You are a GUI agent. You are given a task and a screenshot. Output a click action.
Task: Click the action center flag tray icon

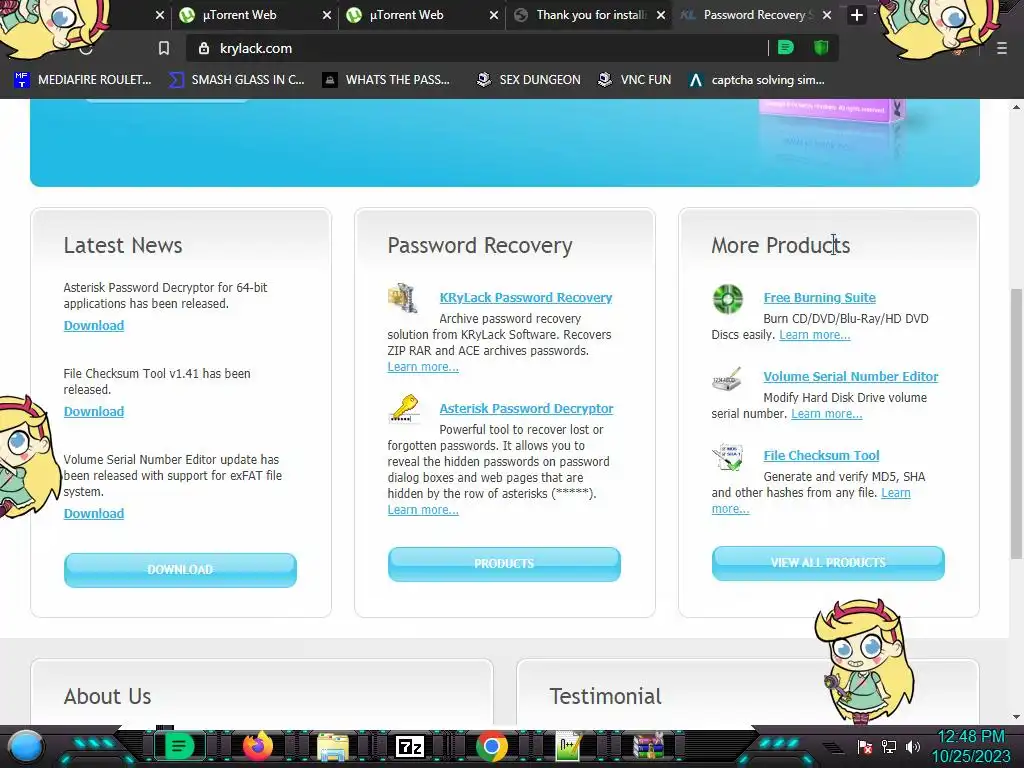click(x=865, y=747)
